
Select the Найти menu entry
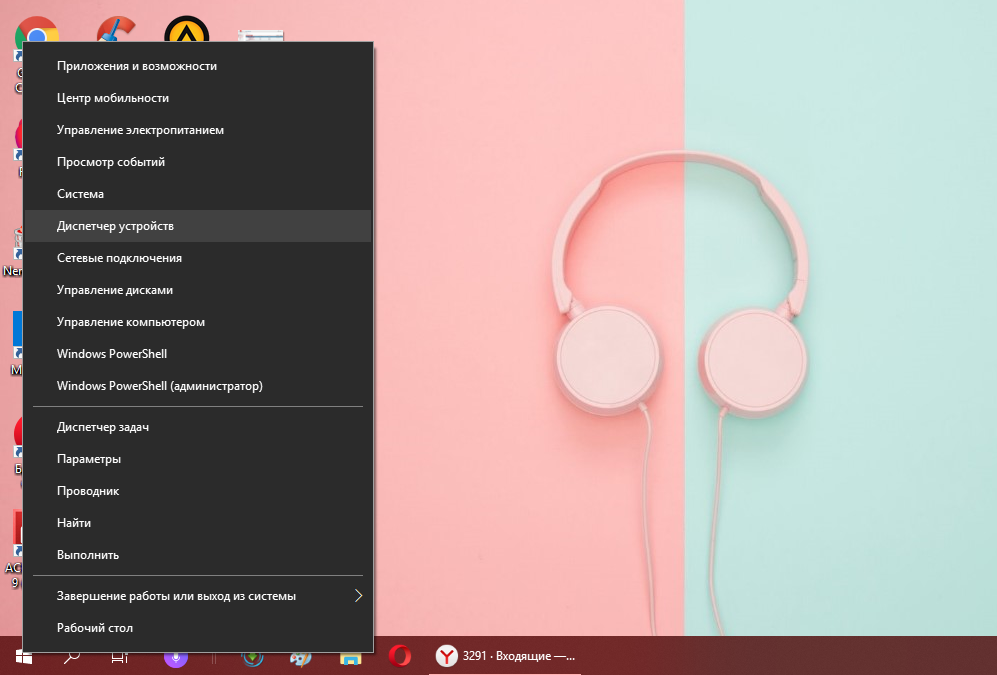[x=198, y=523]
